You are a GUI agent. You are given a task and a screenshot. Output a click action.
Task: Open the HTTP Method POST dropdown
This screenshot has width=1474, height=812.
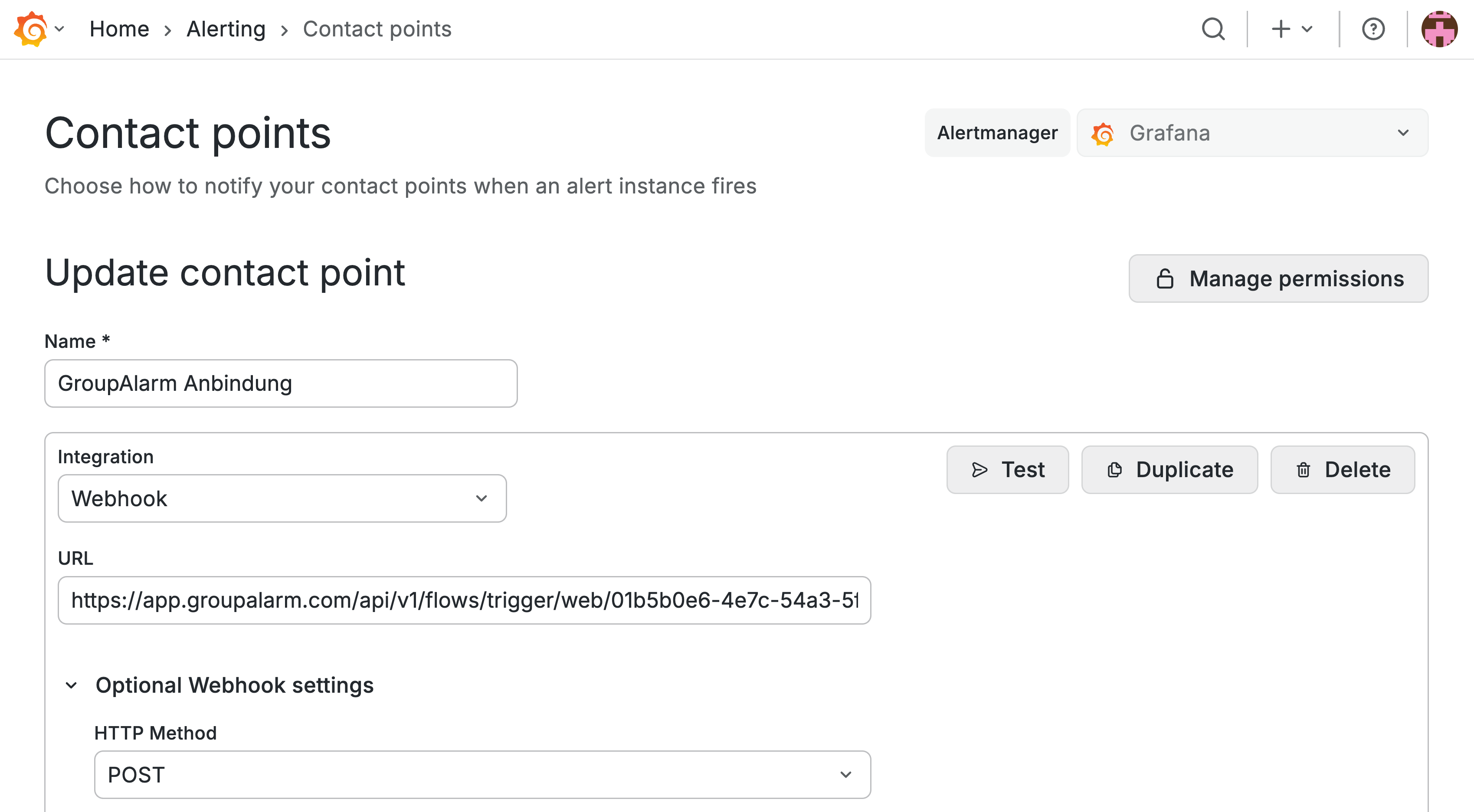pyautogui.click(x=482, y=775)
